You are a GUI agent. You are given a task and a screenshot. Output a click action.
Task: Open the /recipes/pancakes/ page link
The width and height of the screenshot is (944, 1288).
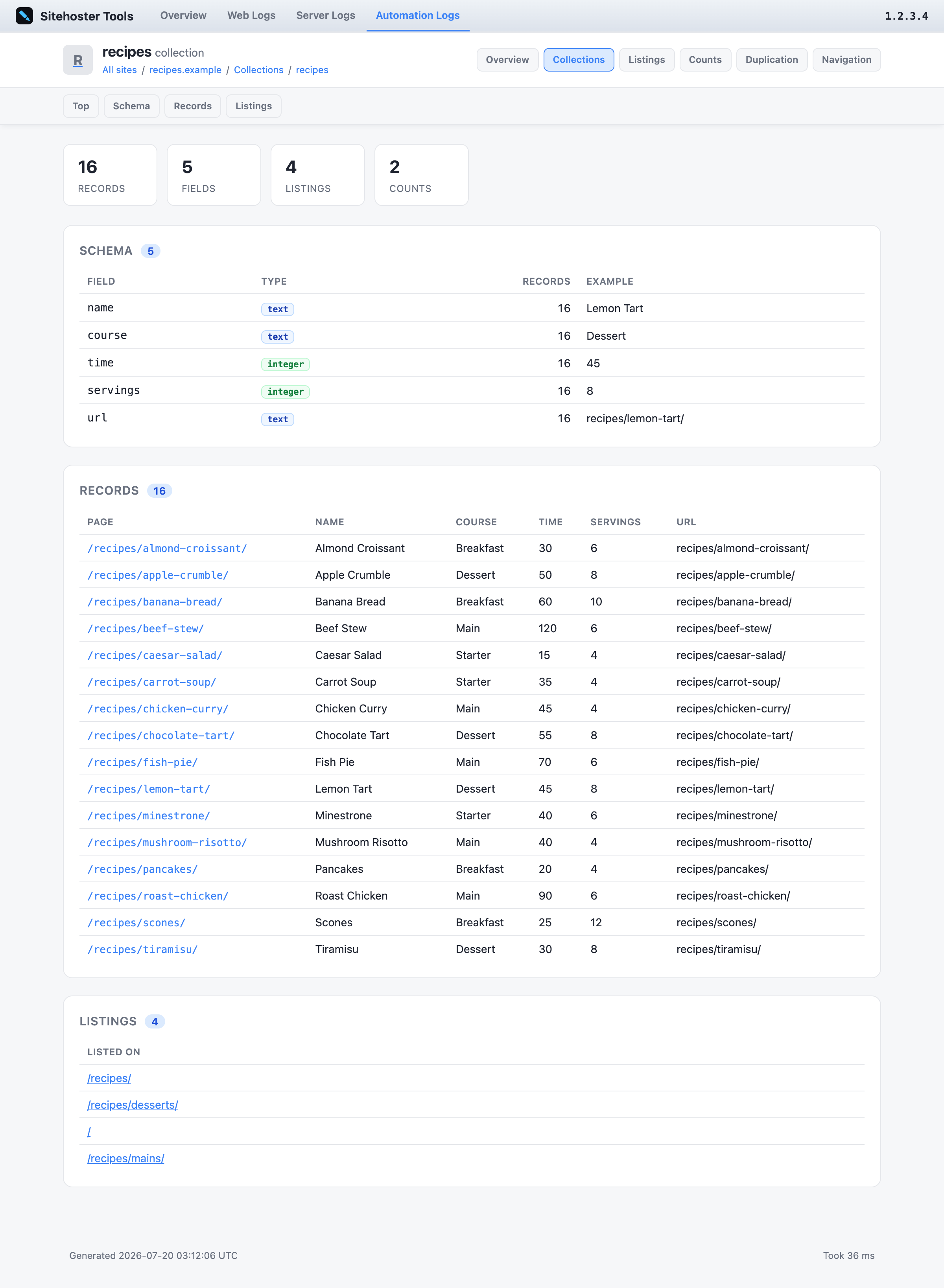coord(142,869)
